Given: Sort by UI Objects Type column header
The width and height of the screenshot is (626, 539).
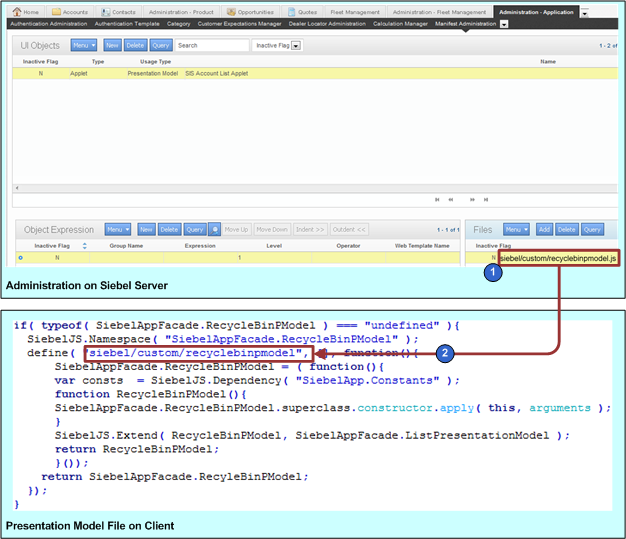Looking at the screenshot, I should click(x=98, y=61).
